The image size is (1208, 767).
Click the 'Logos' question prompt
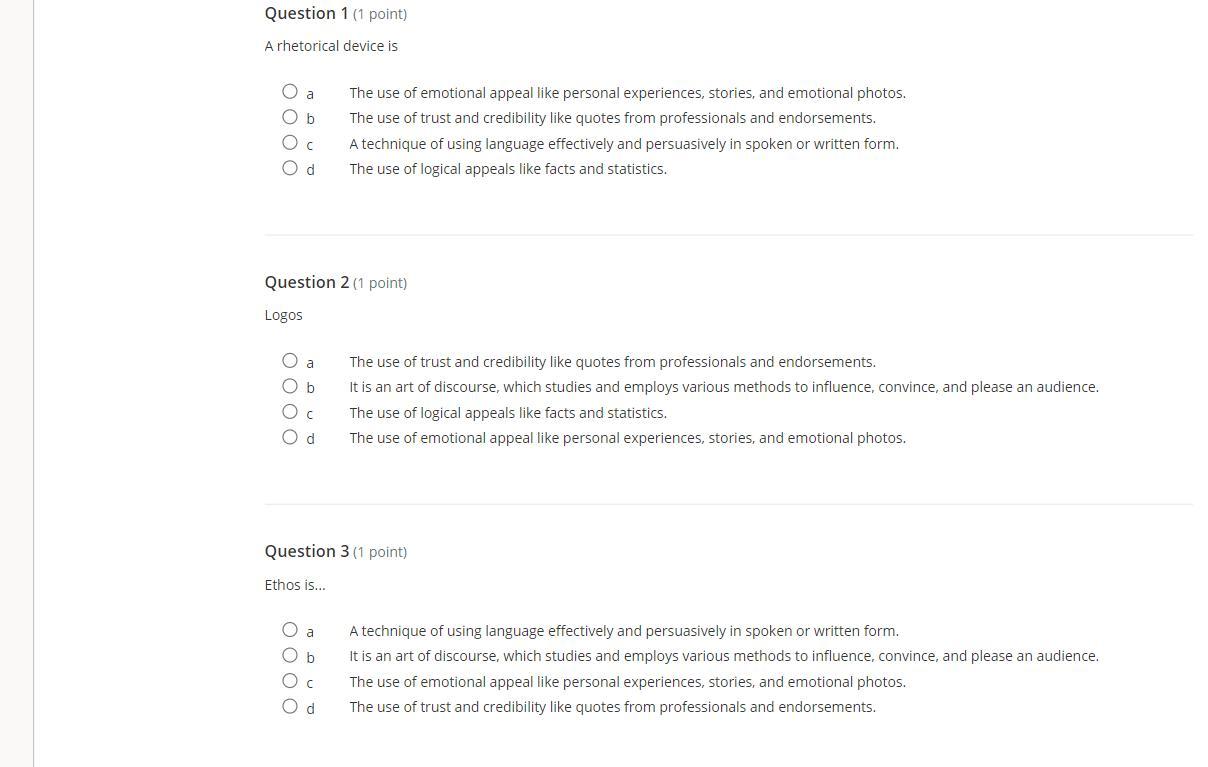[x=283, y=315]
